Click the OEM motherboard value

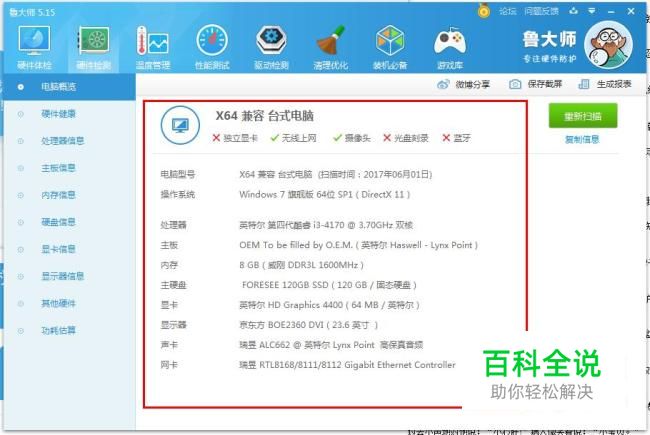coord(359,245)
